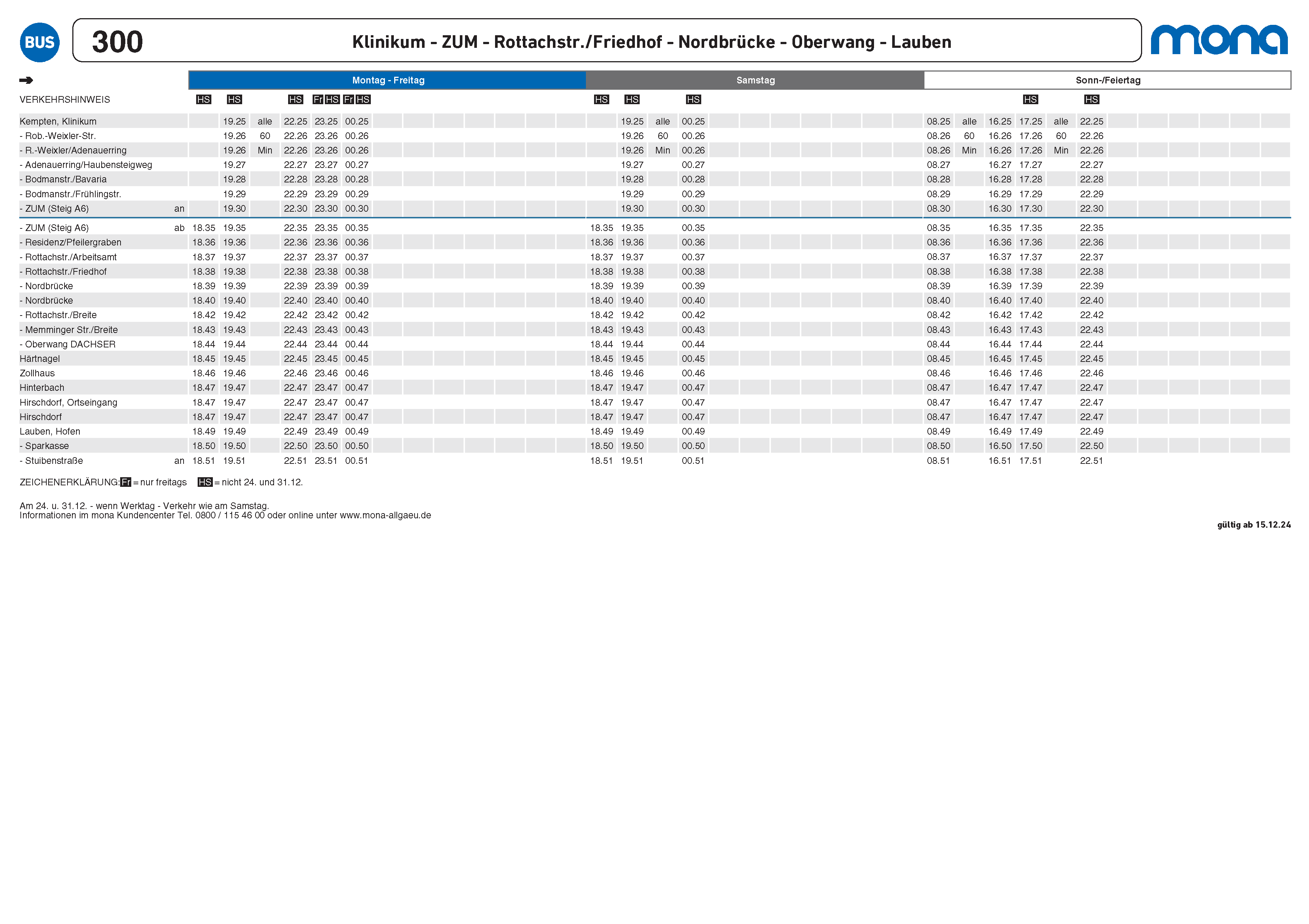Select the Montag - Freitag header
The image size is (1309, 924).
388,80
